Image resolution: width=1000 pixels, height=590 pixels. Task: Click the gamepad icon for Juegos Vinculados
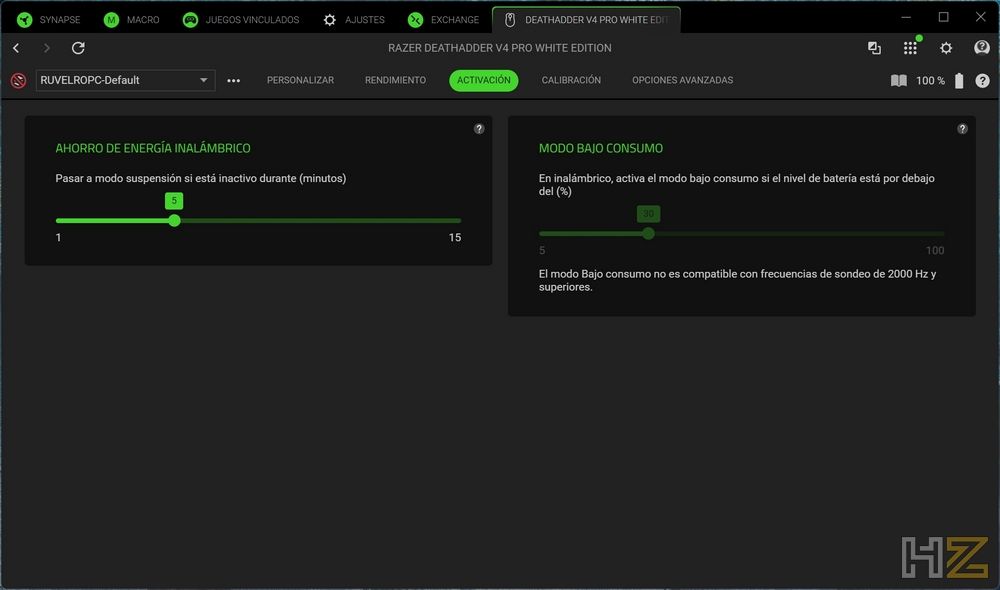click(190, 20)
